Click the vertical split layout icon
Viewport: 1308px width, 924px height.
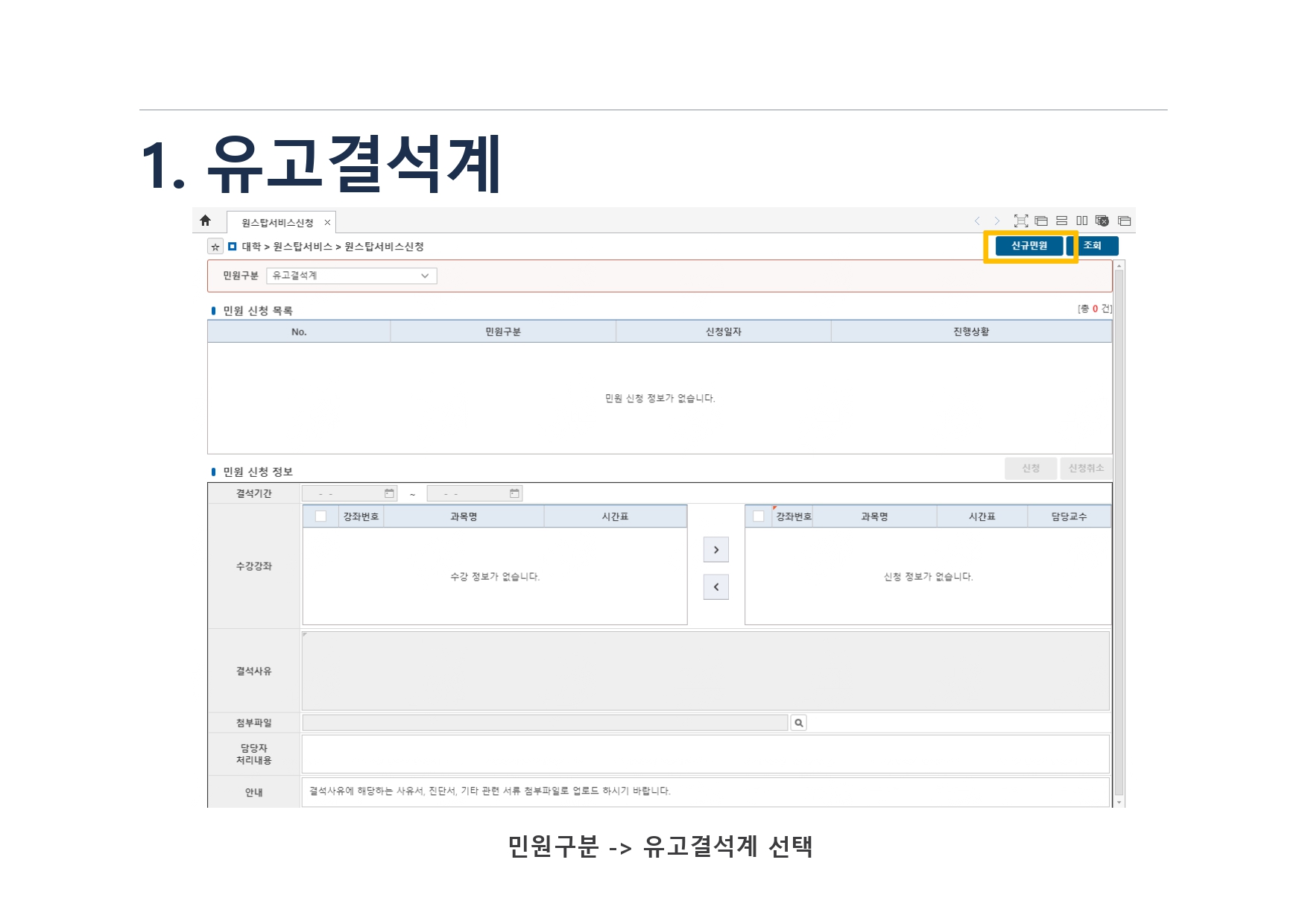[x=1082, y=221]
